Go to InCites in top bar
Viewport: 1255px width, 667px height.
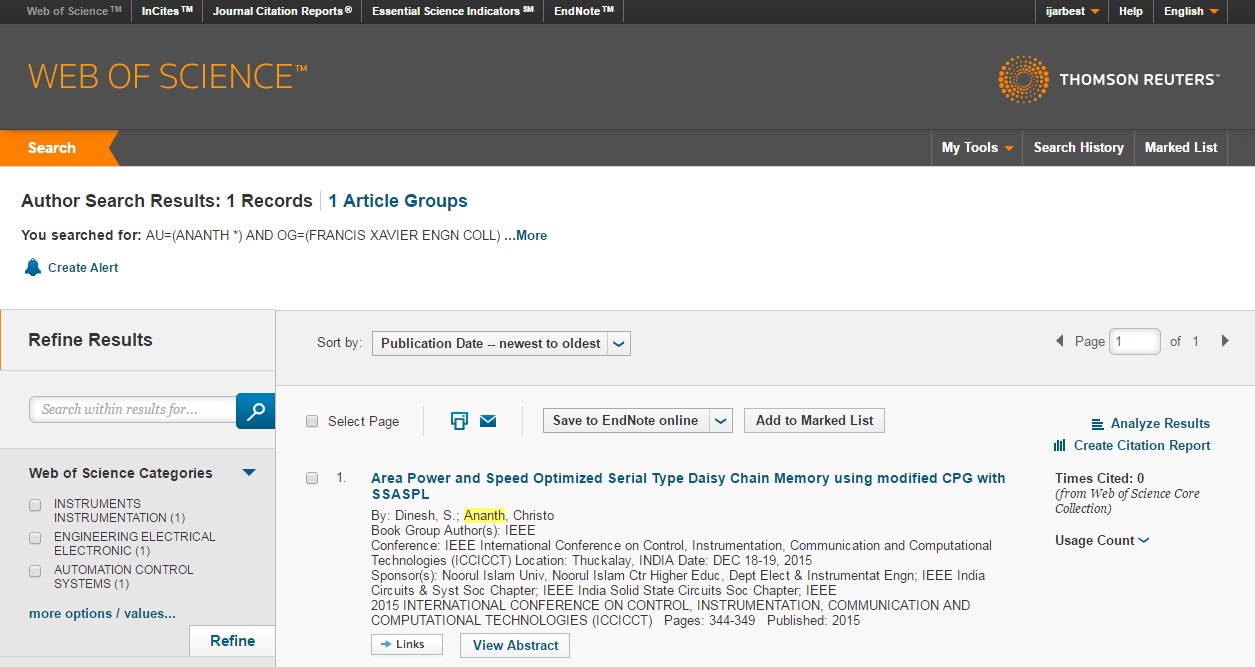pos(167,11)
